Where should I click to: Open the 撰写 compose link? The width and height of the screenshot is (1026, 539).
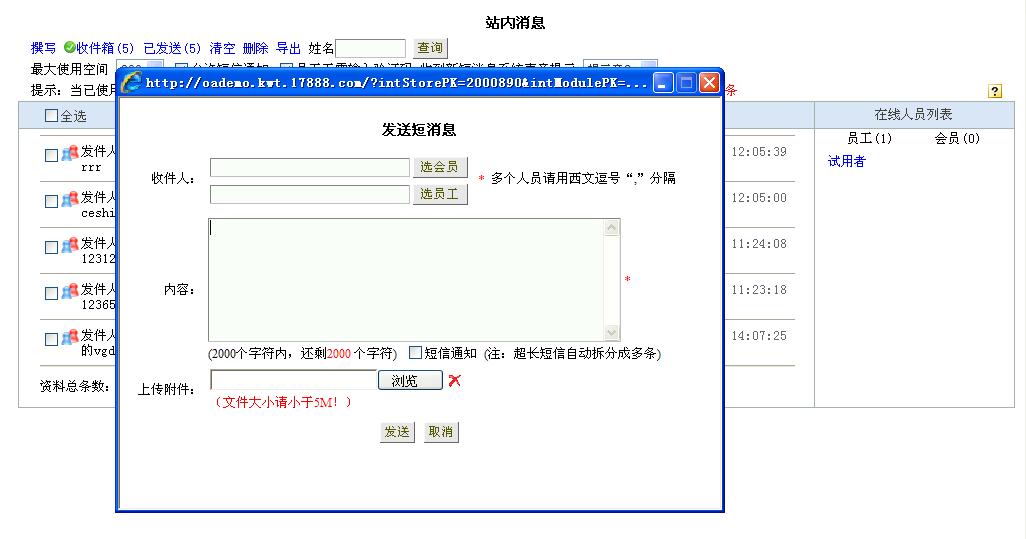43,48
